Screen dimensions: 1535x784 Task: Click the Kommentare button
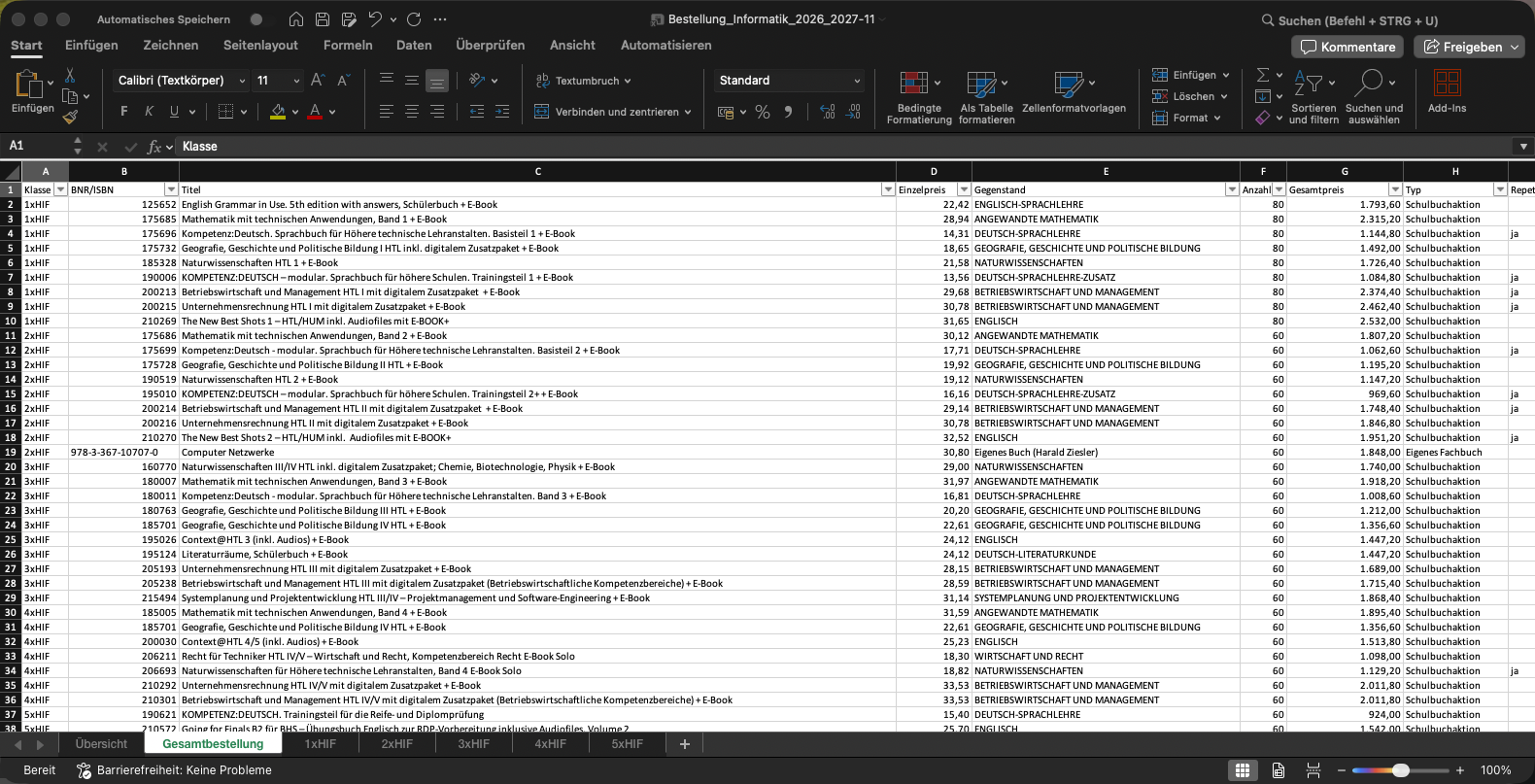point(1348,47)
